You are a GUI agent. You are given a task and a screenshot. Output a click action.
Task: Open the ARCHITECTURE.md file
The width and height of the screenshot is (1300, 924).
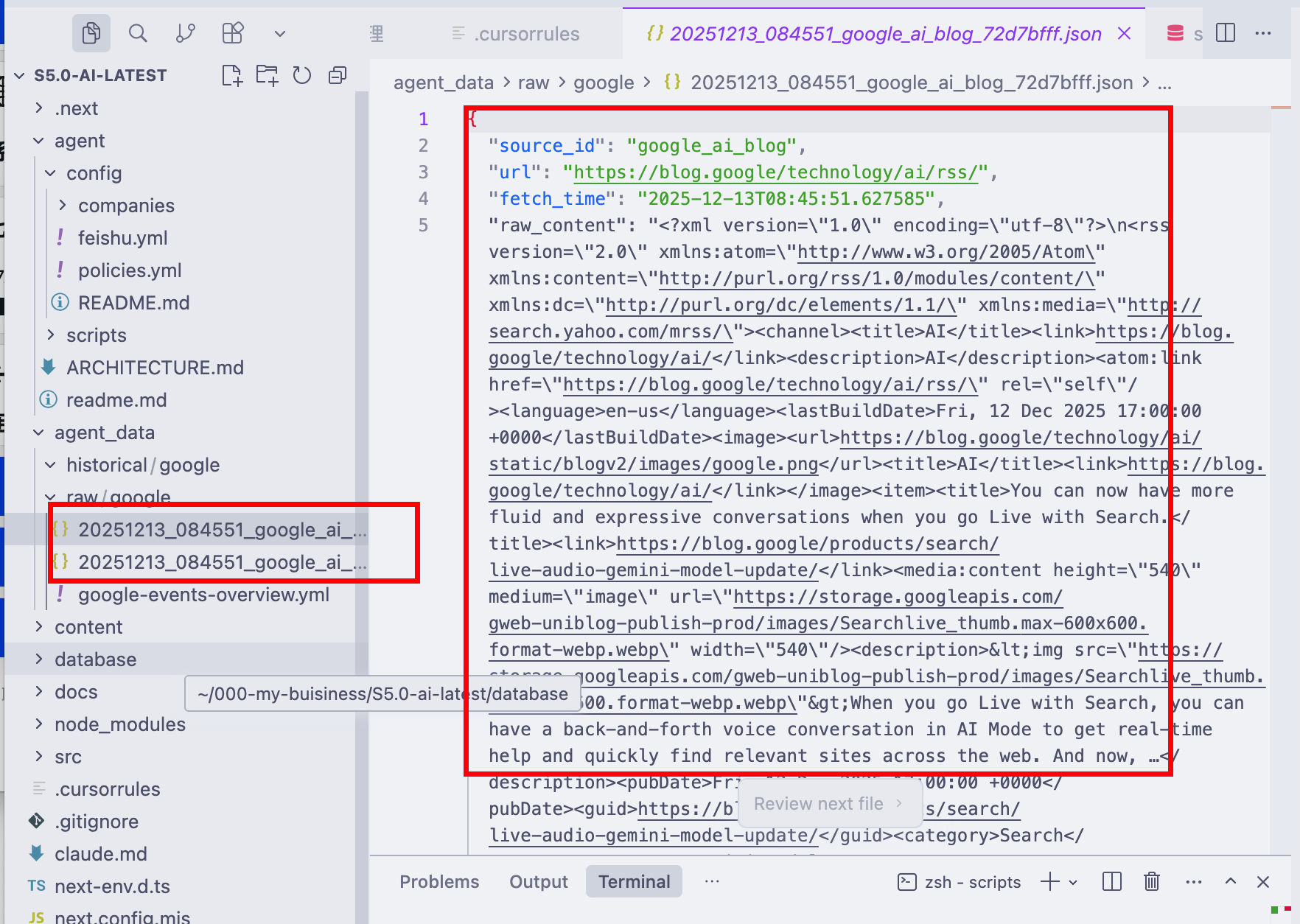155,368
